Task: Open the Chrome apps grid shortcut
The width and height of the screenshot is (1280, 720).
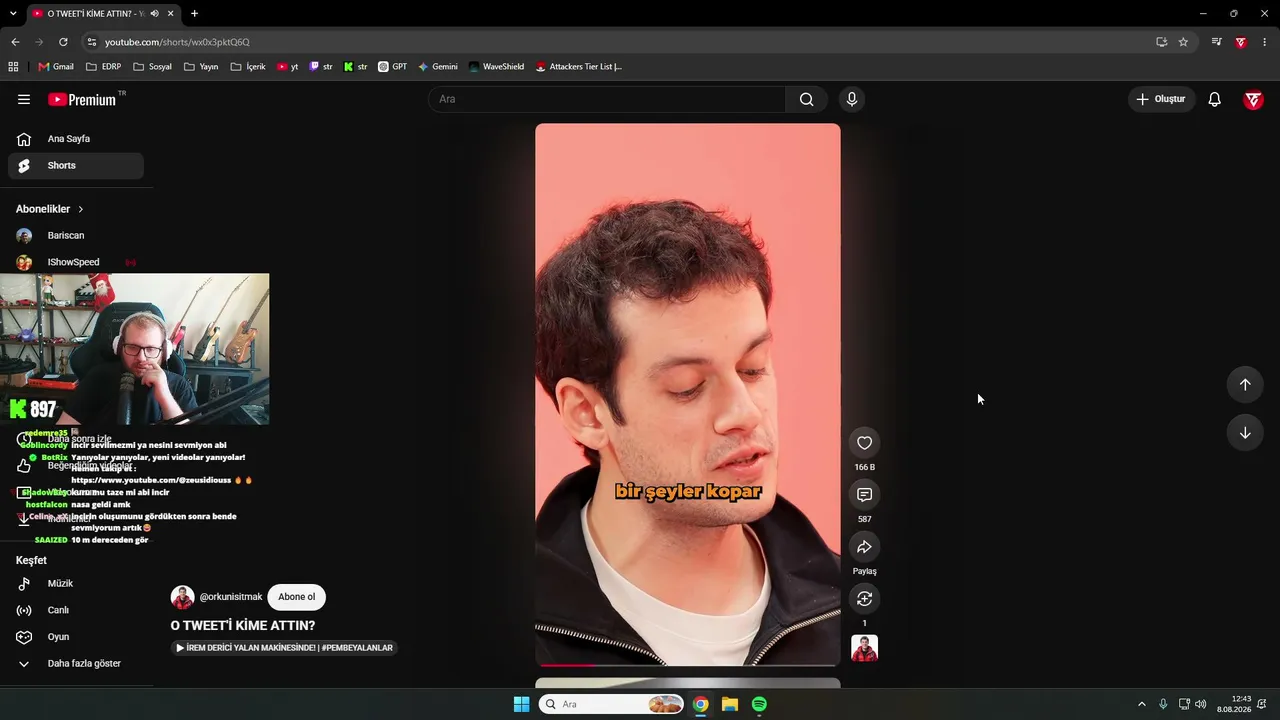Action: pos(13,67)
